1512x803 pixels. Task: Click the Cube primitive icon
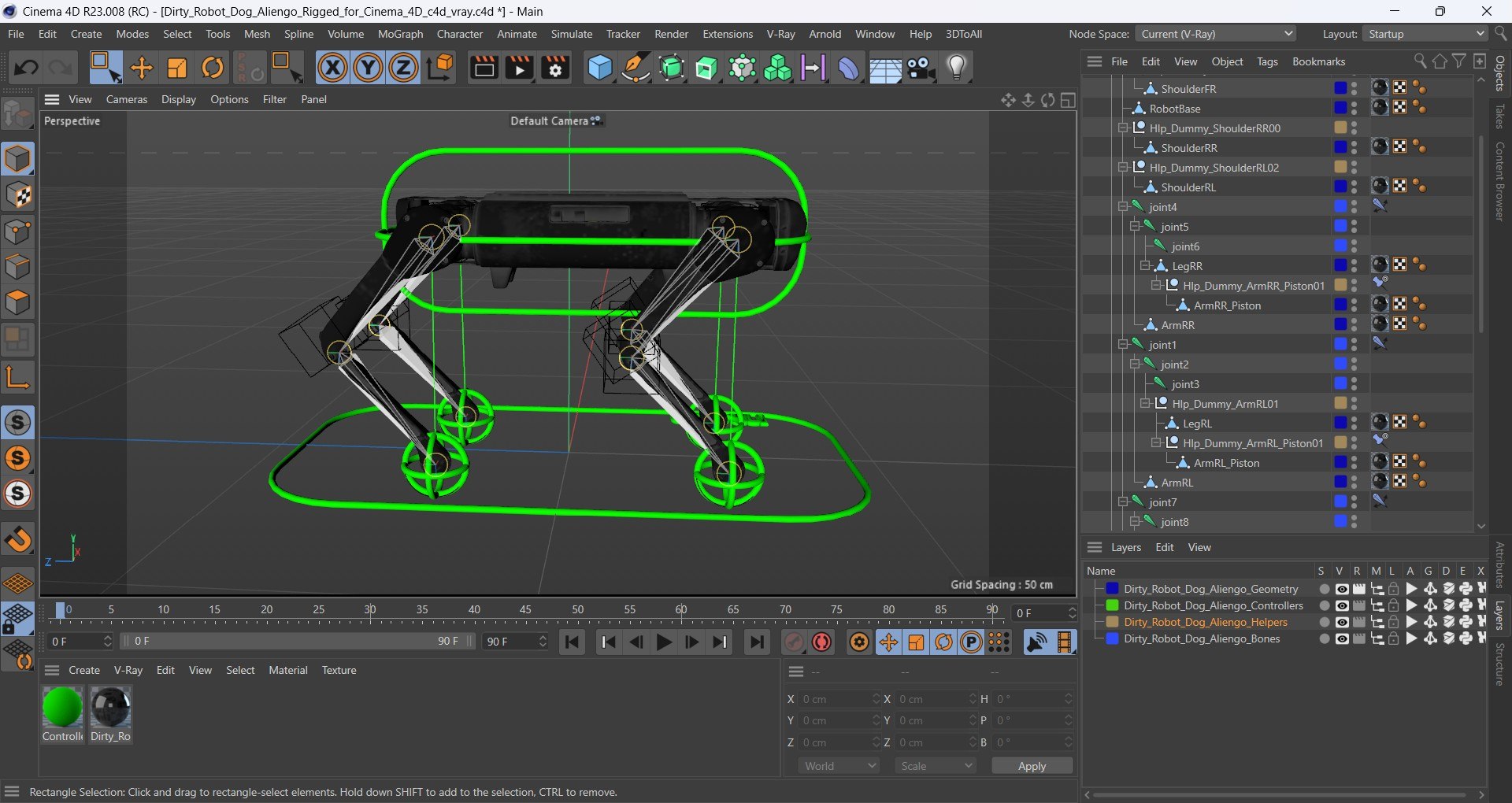pyautogui.click(x=600, y=68)
